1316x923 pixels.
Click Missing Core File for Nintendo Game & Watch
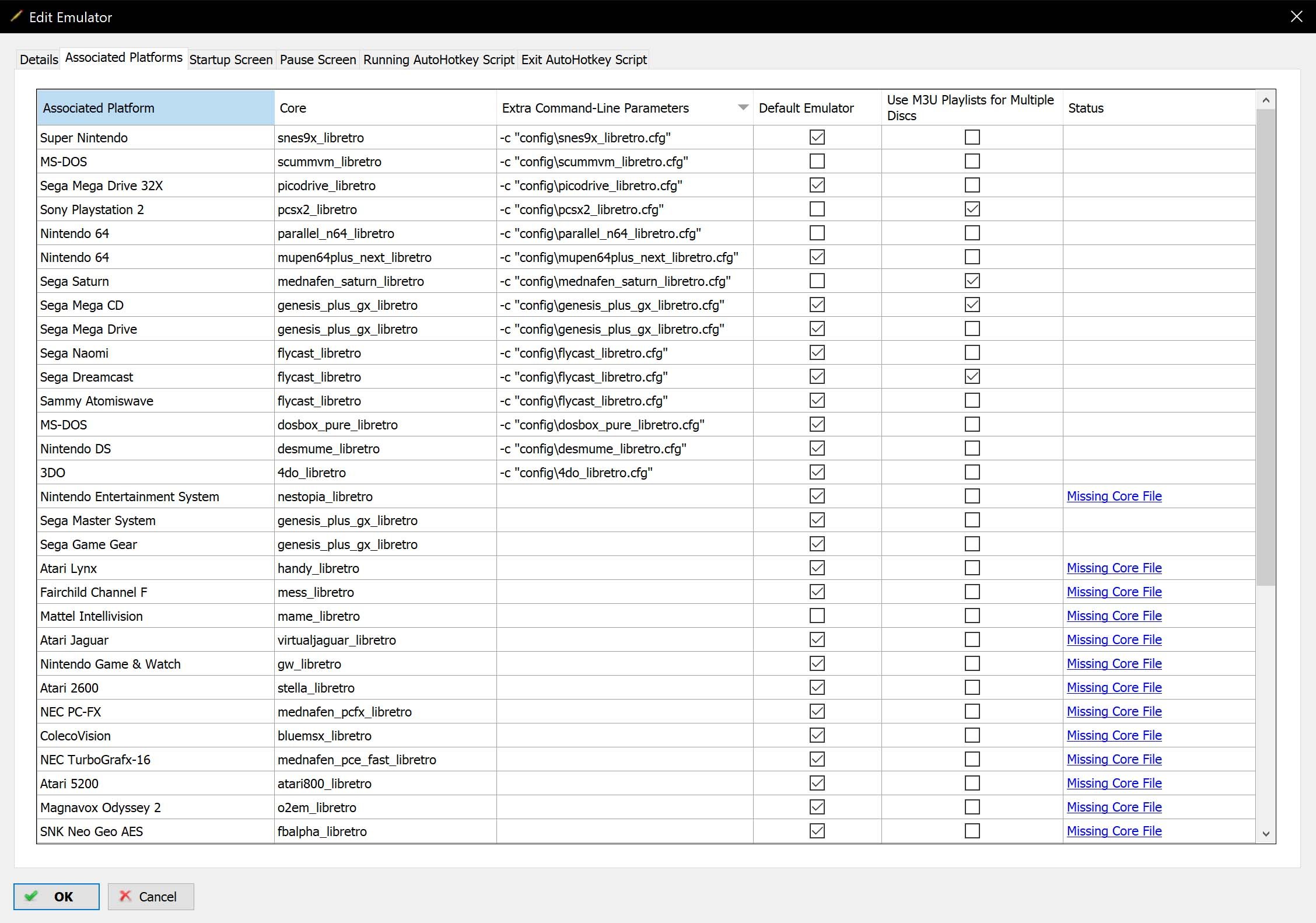[1114, 663]
